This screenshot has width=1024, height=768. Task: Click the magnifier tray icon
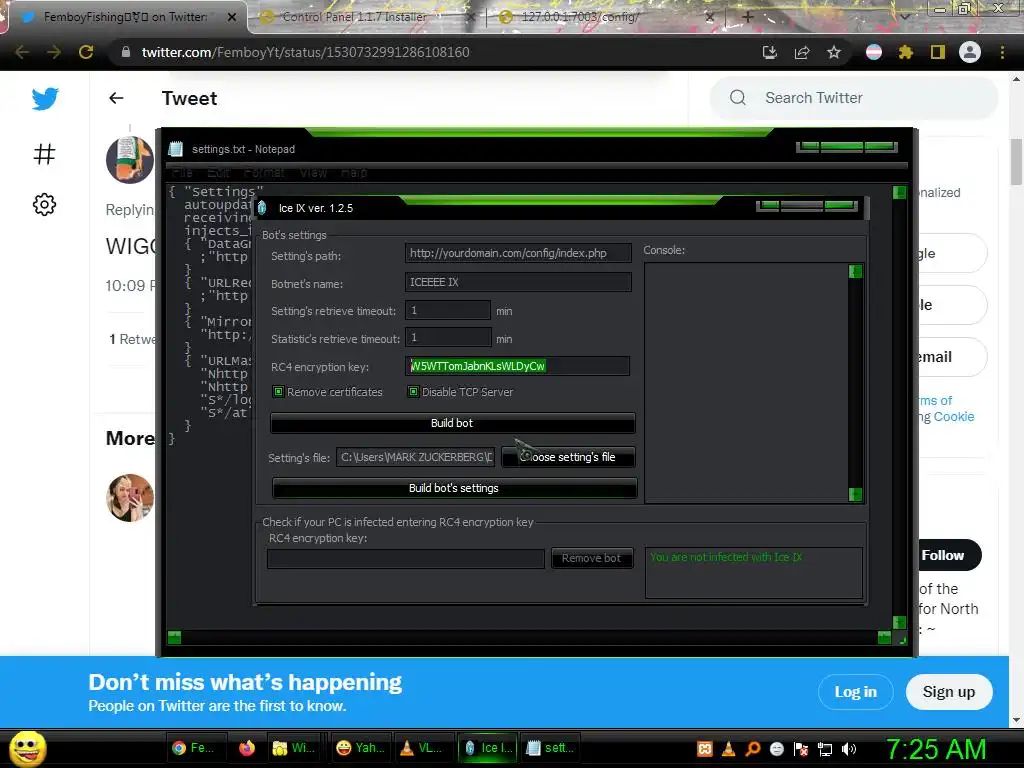coord(753,749)
